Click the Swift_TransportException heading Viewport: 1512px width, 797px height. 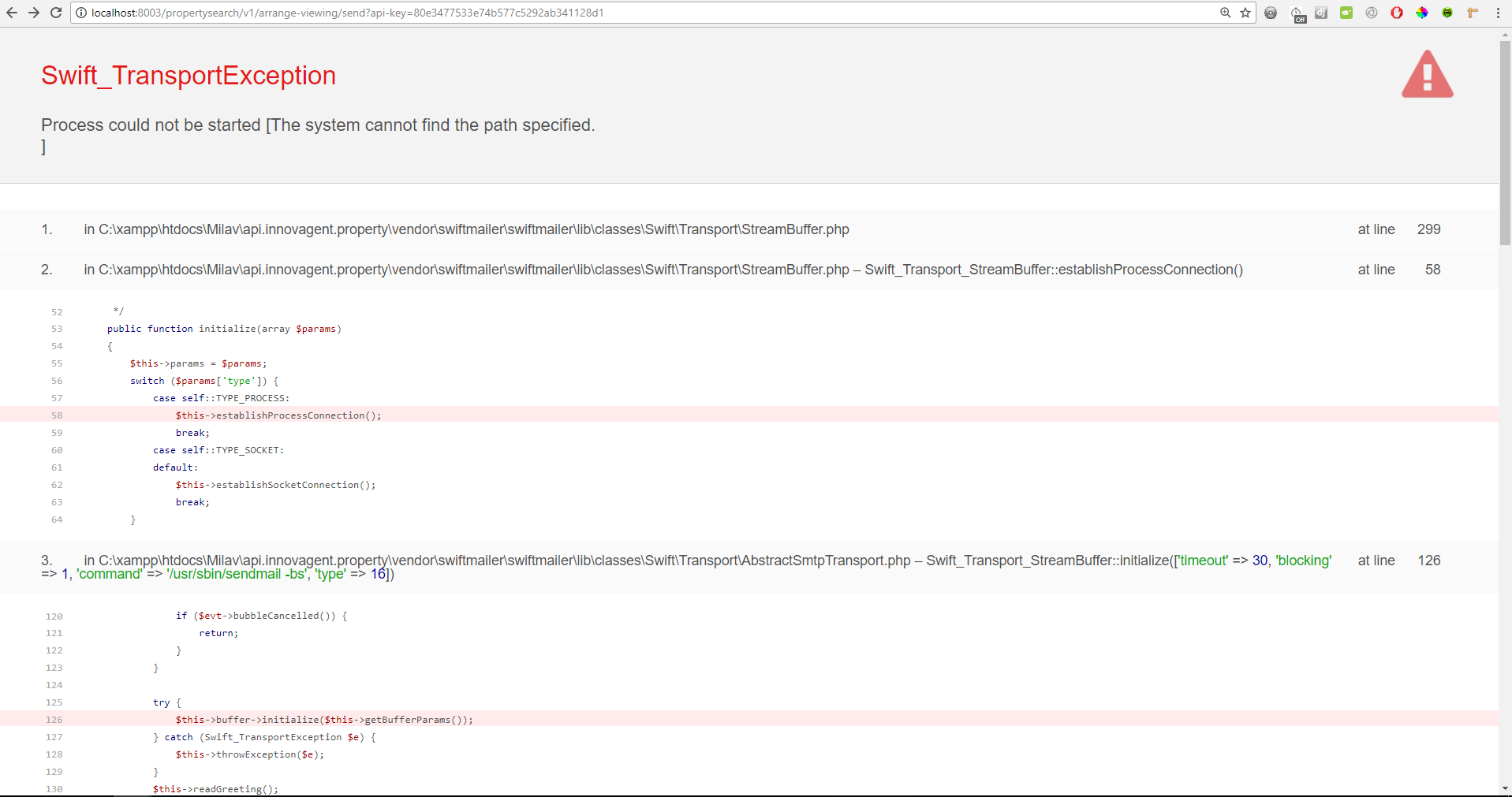[189, 76]
